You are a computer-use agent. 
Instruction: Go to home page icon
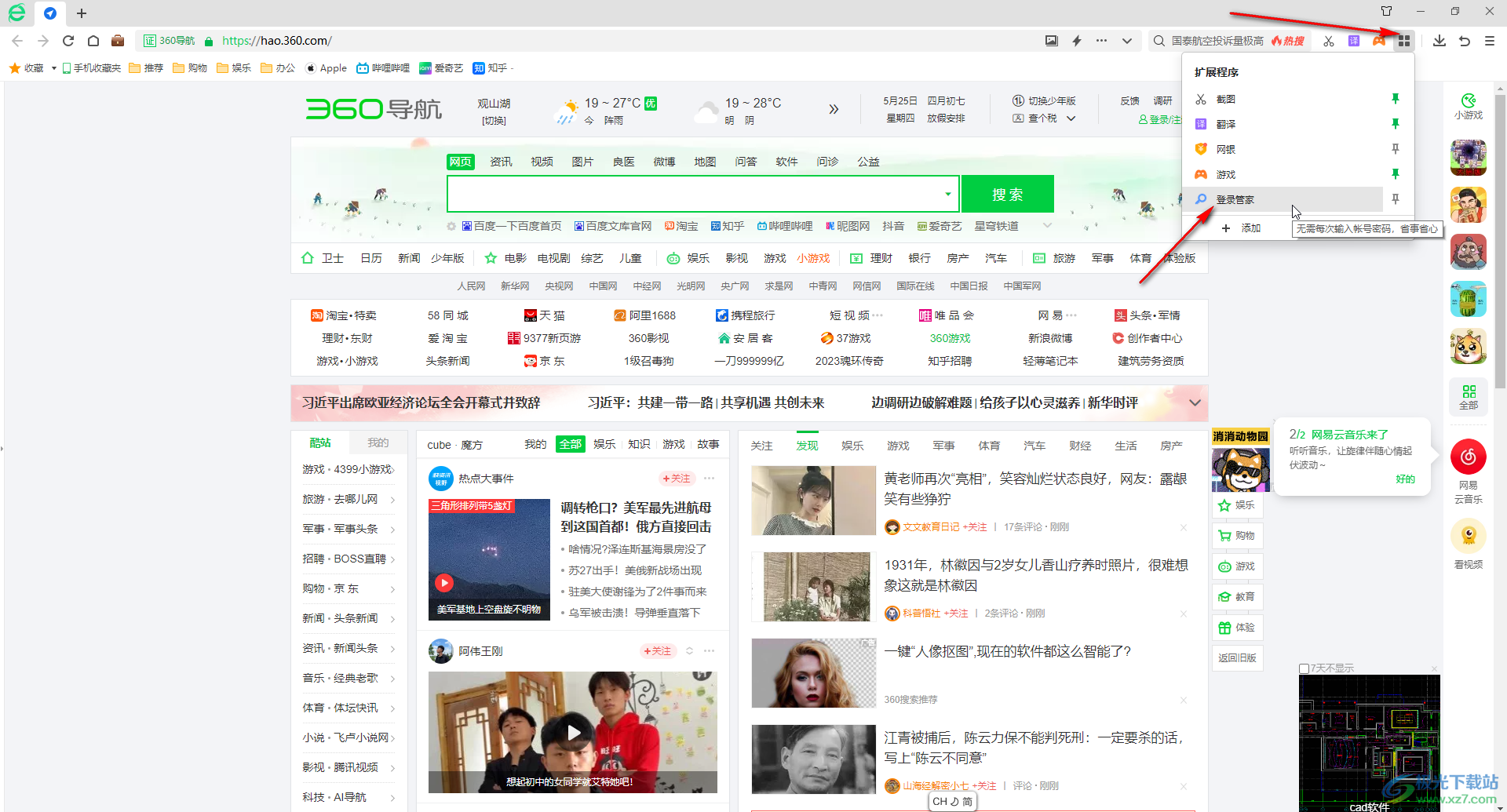93,41
